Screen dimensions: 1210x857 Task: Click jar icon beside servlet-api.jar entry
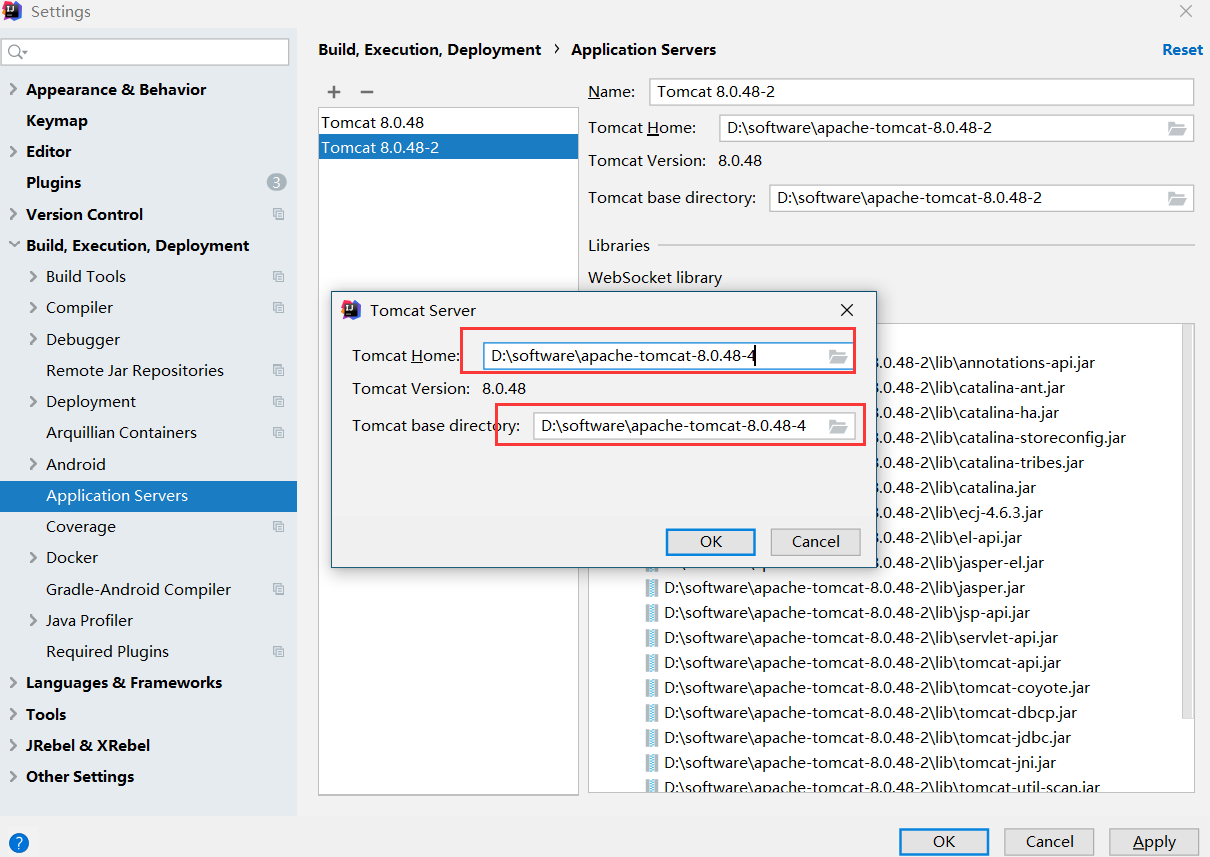tap(652, 638)
